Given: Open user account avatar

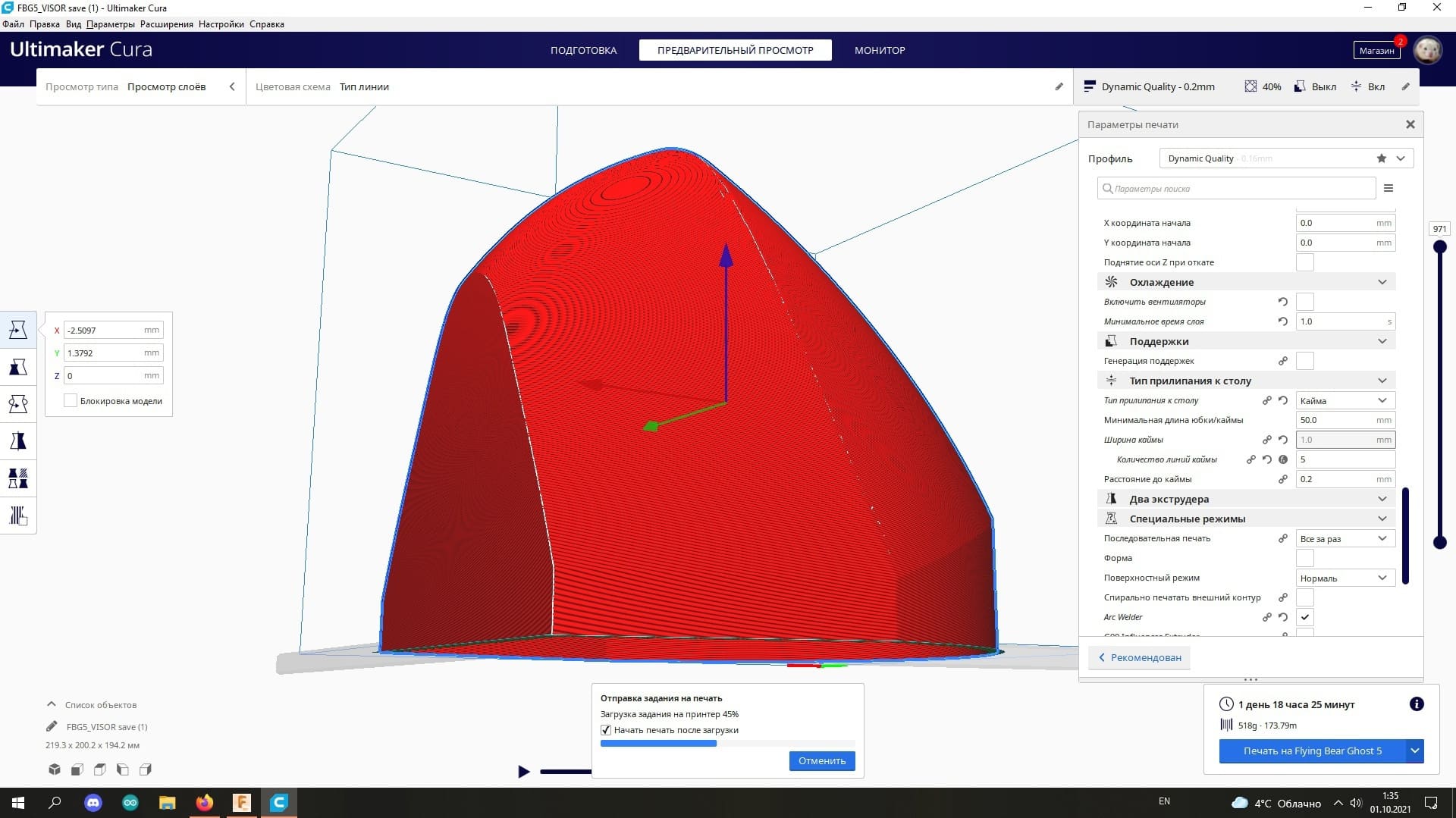Looking at the screenshot, I should 1428,51.
